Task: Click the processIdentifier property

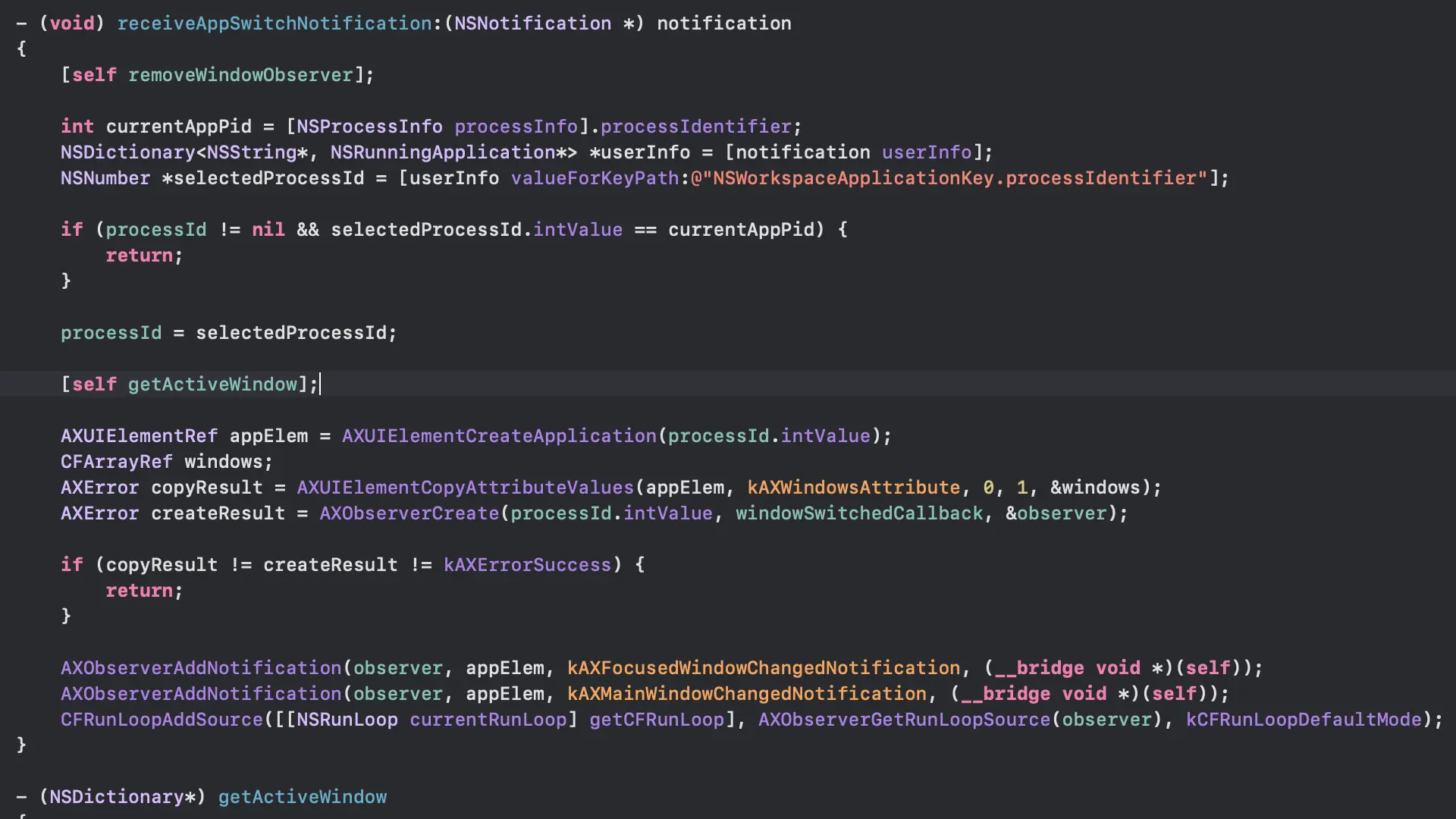Action: pyautogui.click(x=695, y=127)
